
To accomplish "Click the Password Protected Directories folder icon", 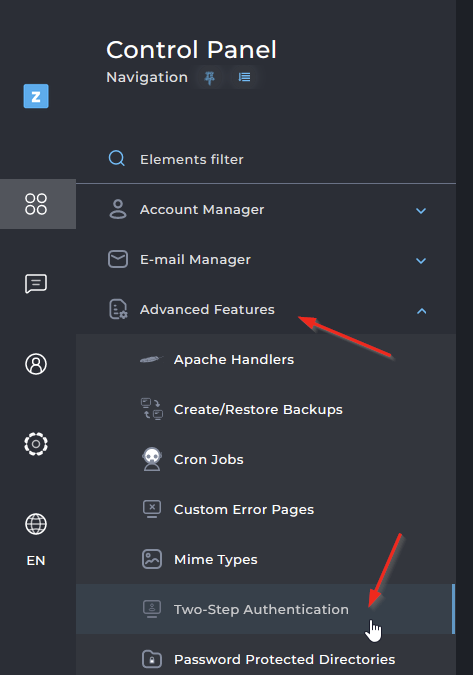I will click(x=152, y=659).
